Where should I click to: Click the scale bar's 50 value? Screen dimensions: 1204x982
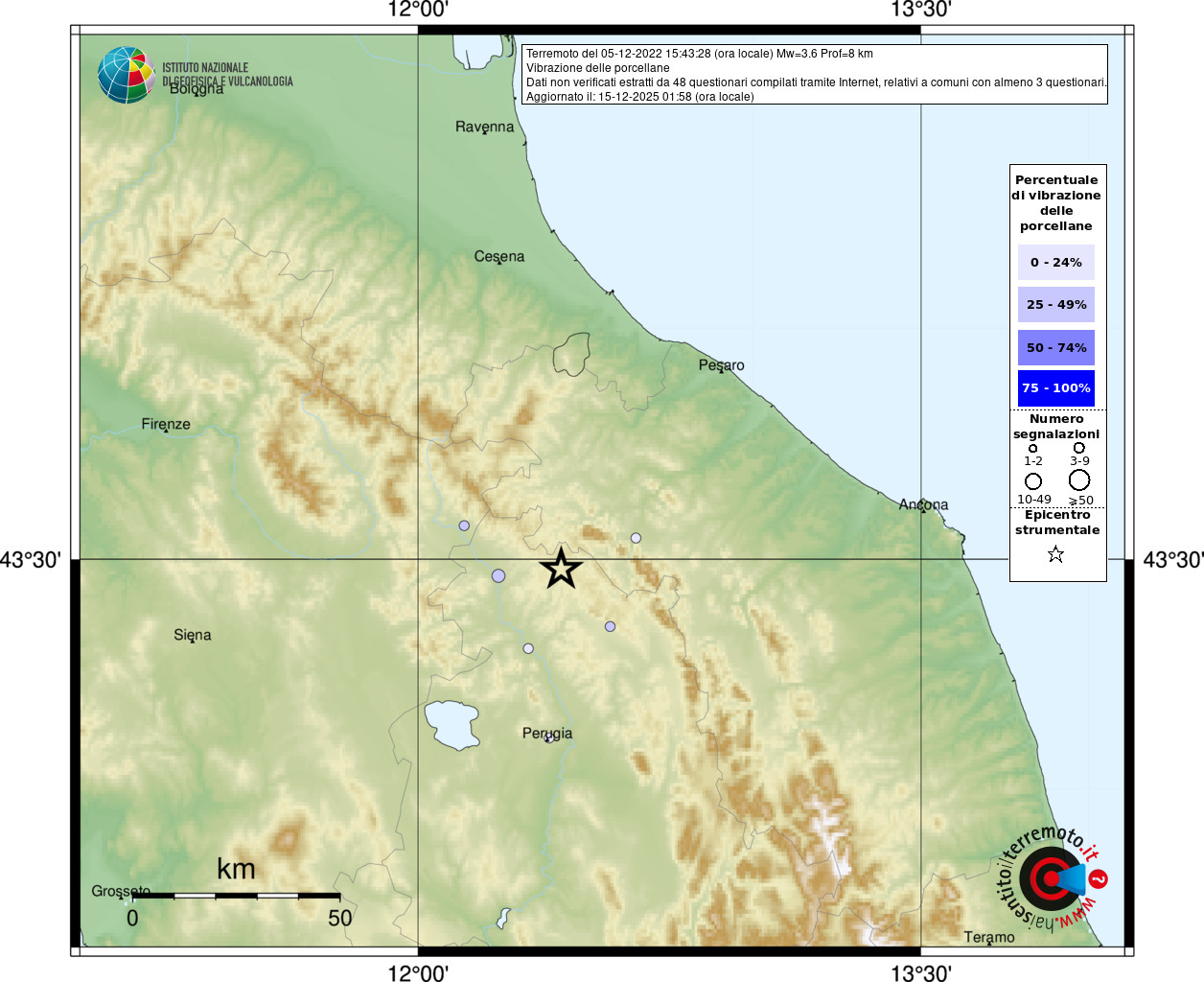340,918
